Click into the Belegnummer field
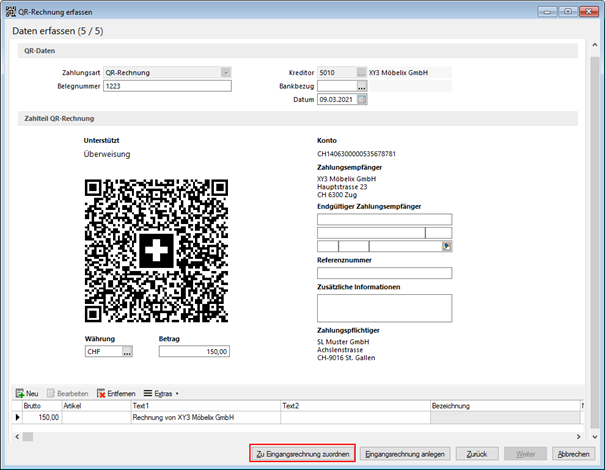This screenshot has width=605, height=470. 167,86
